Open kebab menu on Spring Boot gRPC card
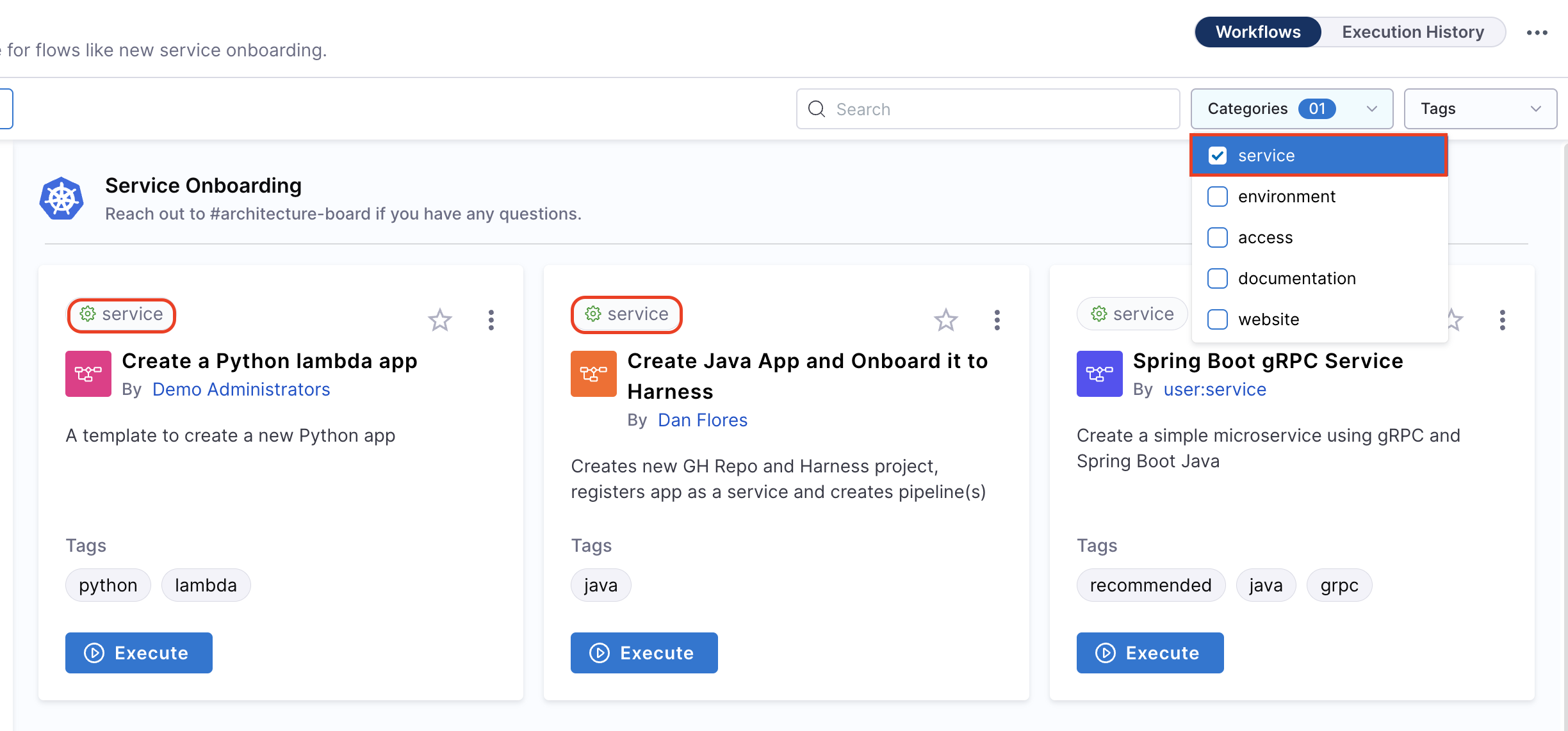Viewport: 1568px width, 731px height. (1502, 319)
